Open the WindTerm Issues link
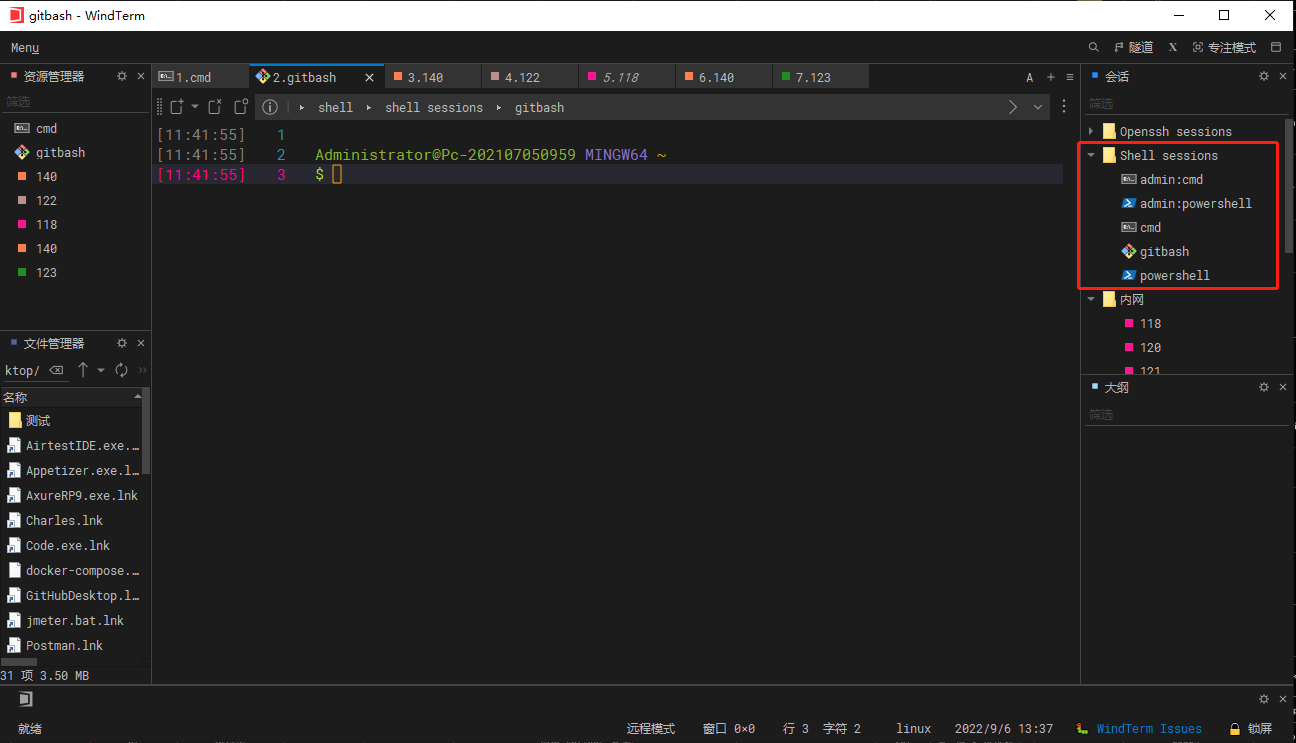Viewport: 1296px width, 743px height. (x=1139, y=729)
